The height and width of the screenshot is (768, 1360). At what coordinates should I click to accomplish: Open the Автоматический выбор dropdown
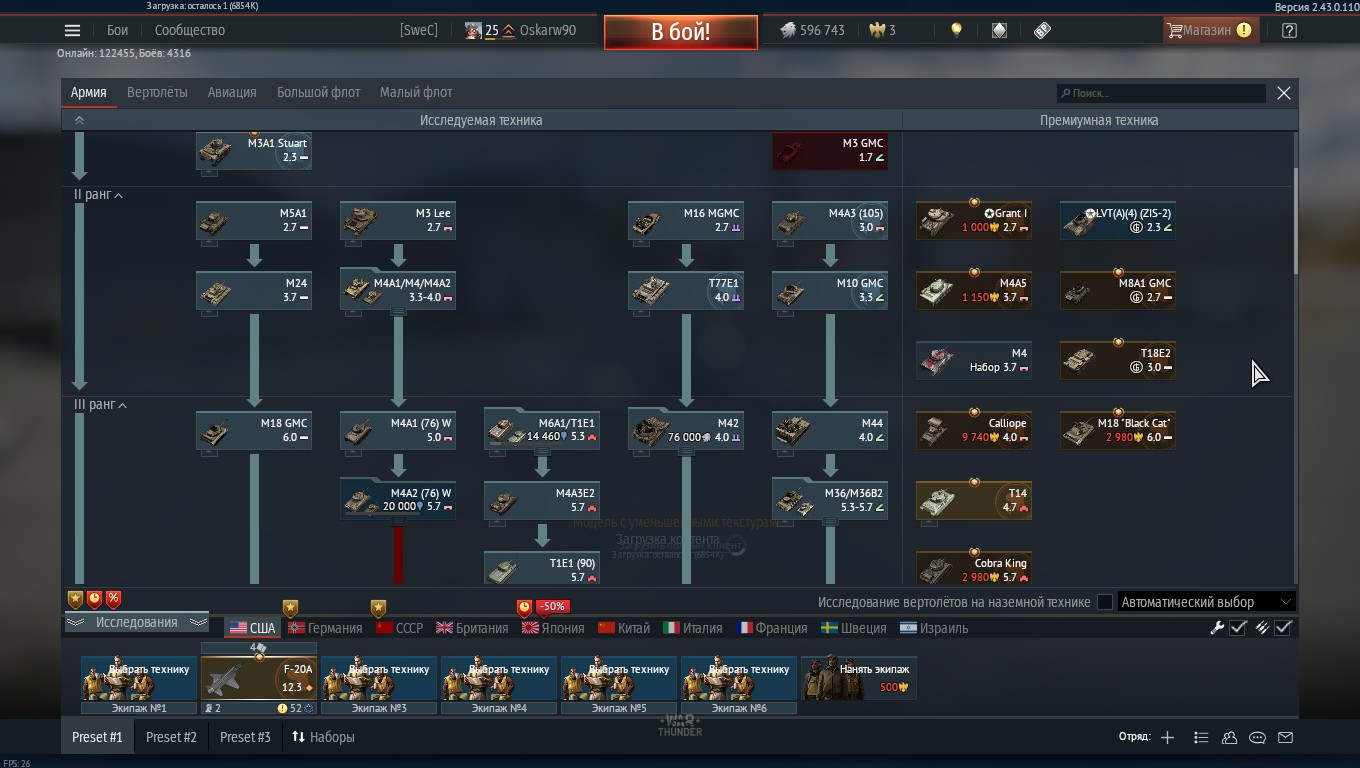[1206, 602]
